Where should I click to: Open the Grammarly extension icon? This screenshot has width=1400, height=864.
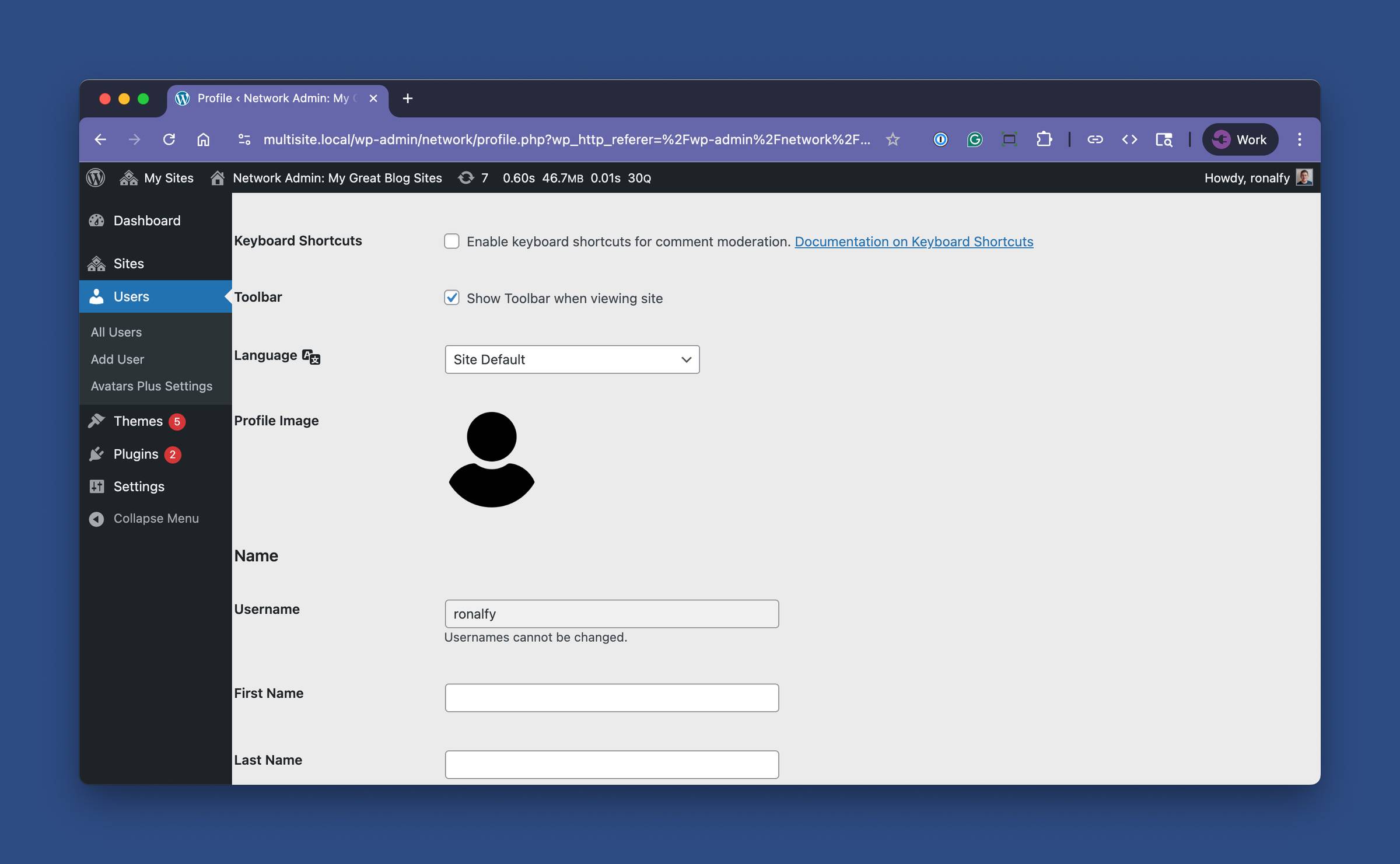pyautogui.click(x=975, y=139)
